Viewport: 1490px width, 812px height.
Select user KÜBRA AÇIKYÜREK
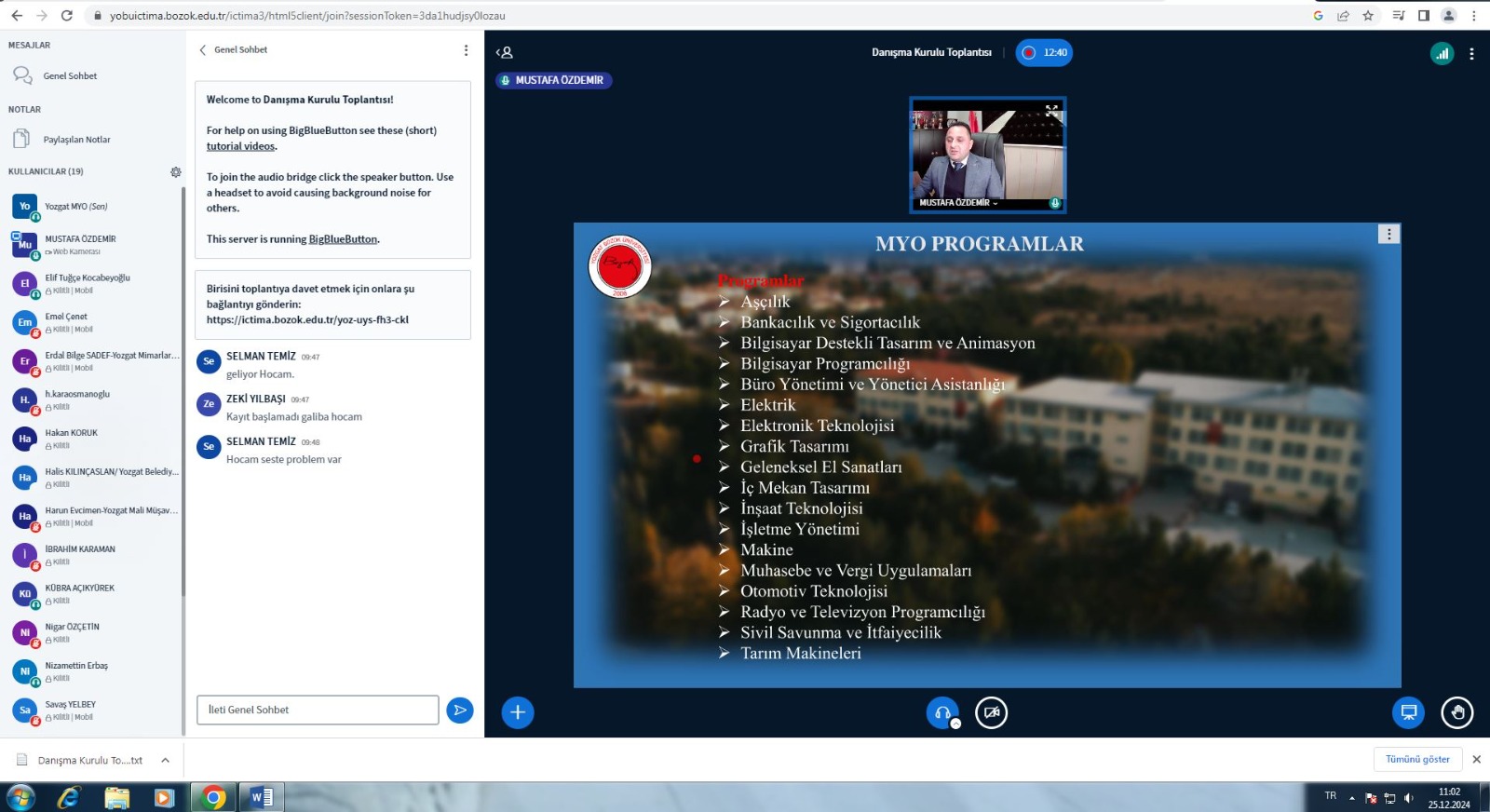pyautogui.click(x=93, y=594)
